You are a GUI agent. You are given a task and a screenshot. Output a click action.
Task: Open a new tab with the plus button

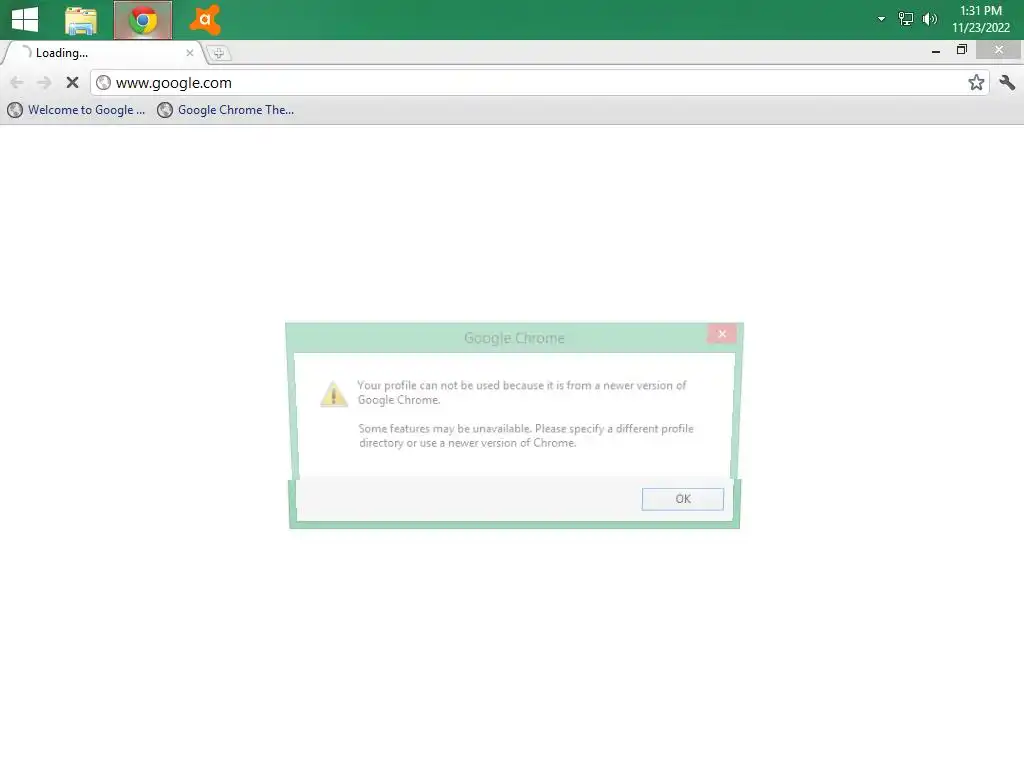click(219, 54)
